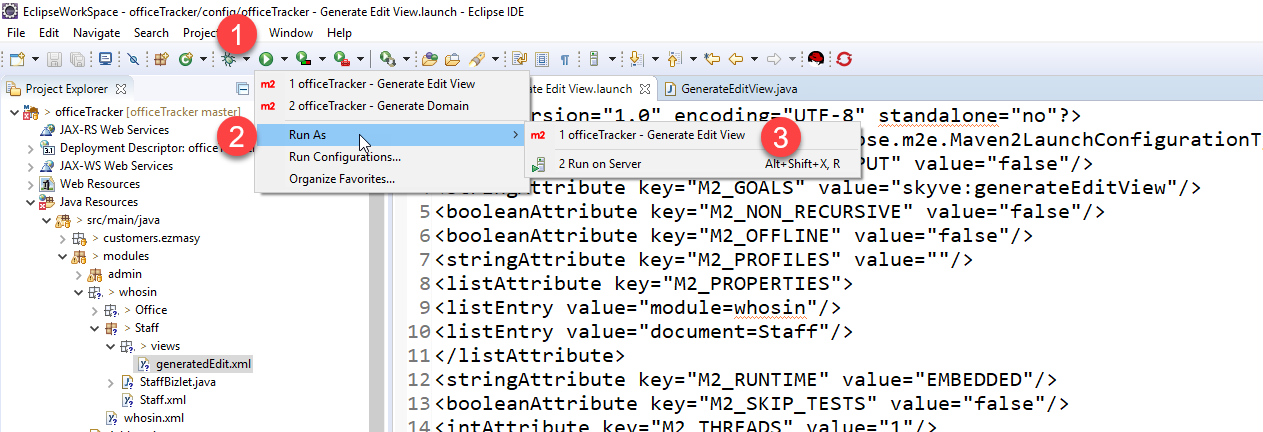Screen dimensions: 1263x432
Task: Collapse the modules package
Action: pyautogui.click(x=62, y=256)
